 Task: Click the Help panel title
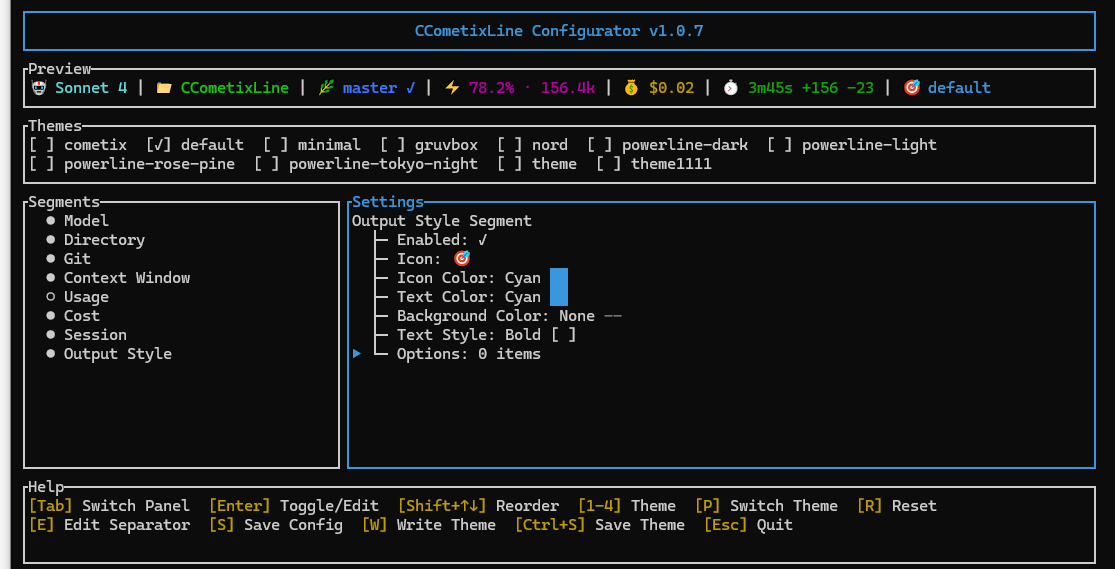pos(46,486)
